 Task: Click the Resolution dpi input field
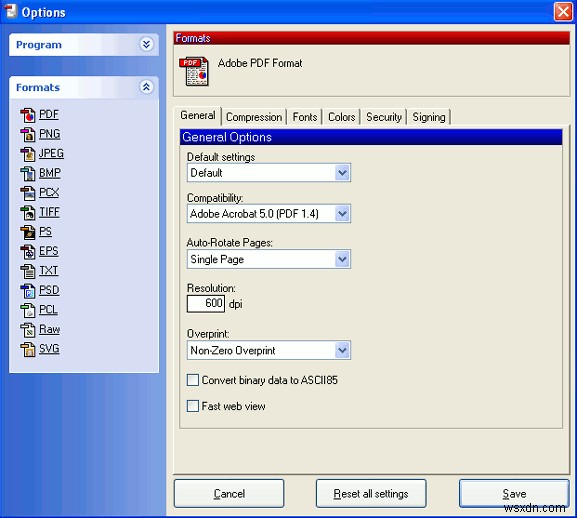(206, 304)
